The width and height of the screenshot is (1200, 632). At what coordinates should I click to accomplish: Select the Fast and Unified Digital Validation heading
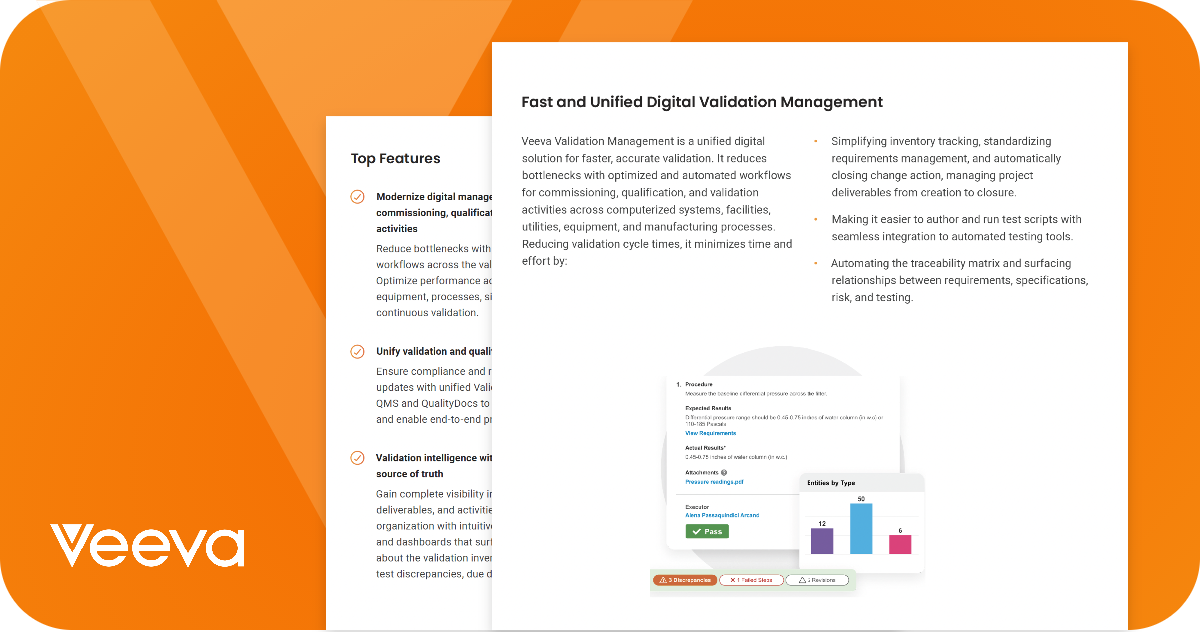pyautogui.click(x=702, y=102)
